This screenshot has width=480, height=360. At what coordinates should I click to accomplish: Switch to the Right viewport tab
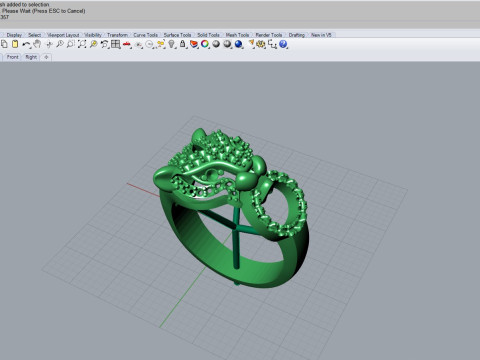(x=31, y=57)
